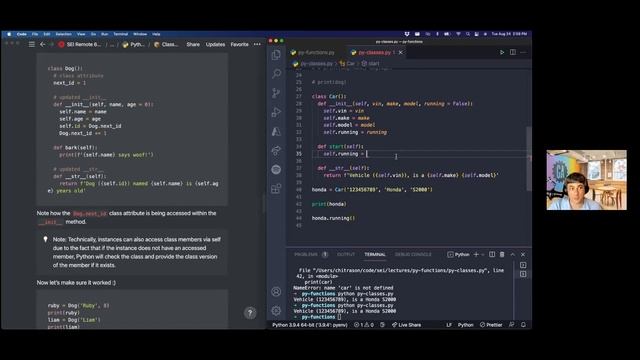Image resolution: width=640 pixels, height=360 pixels.
Task: Kill the terminal with trash icon
Action: [502, 254]
